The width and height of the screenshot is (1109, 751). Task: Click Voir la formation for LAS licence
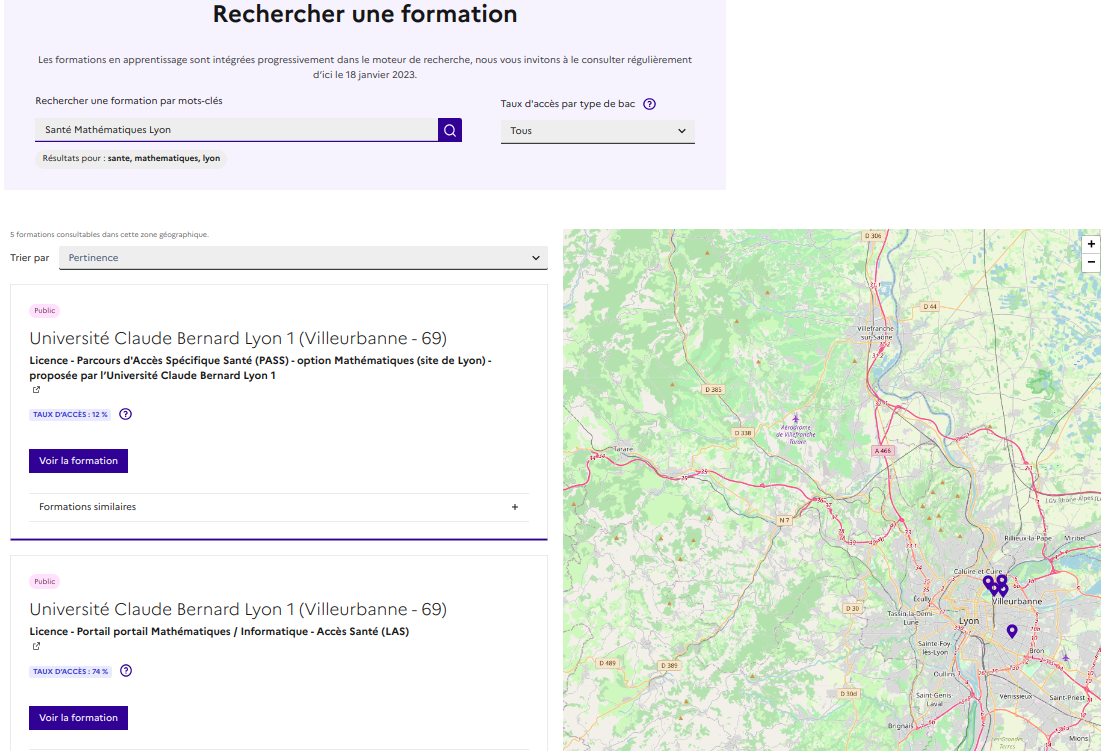(79, 718)
